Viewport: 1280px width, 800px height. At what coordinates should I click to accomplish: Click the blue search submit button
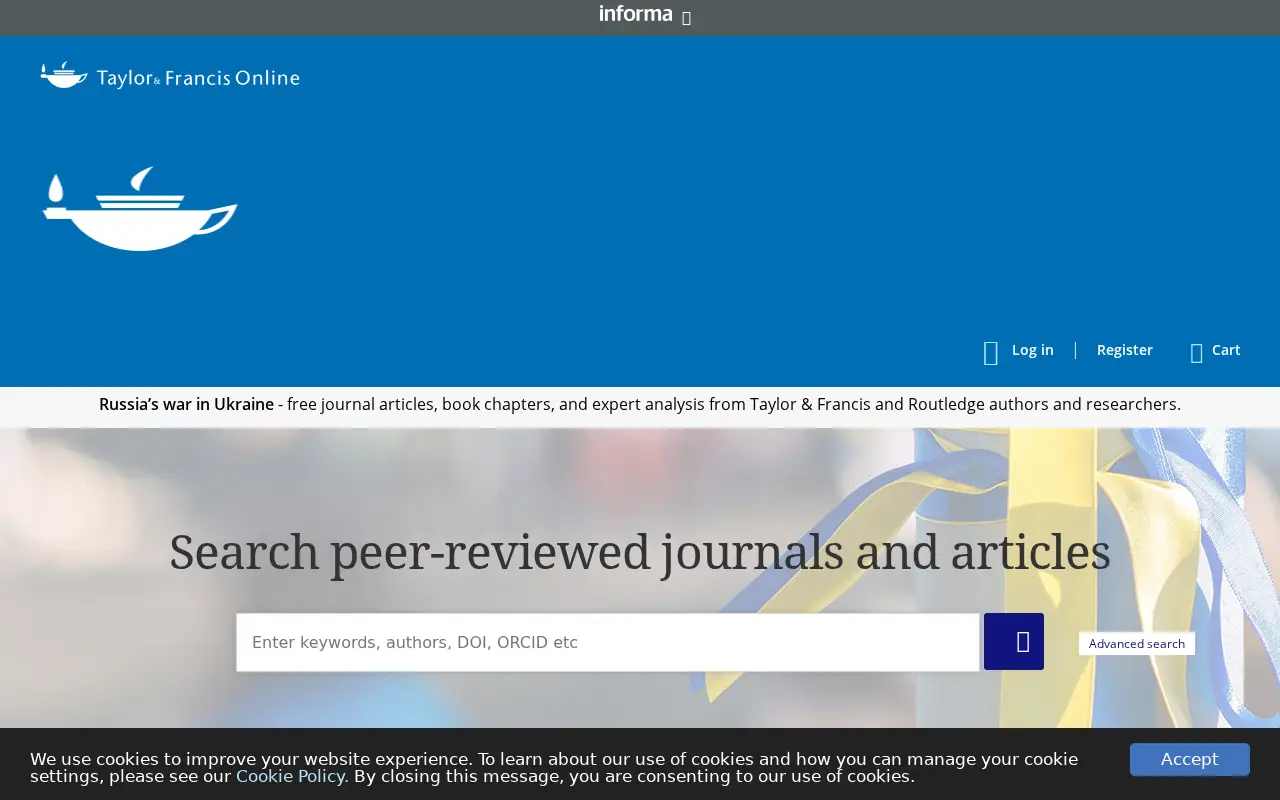[1014, 641]
